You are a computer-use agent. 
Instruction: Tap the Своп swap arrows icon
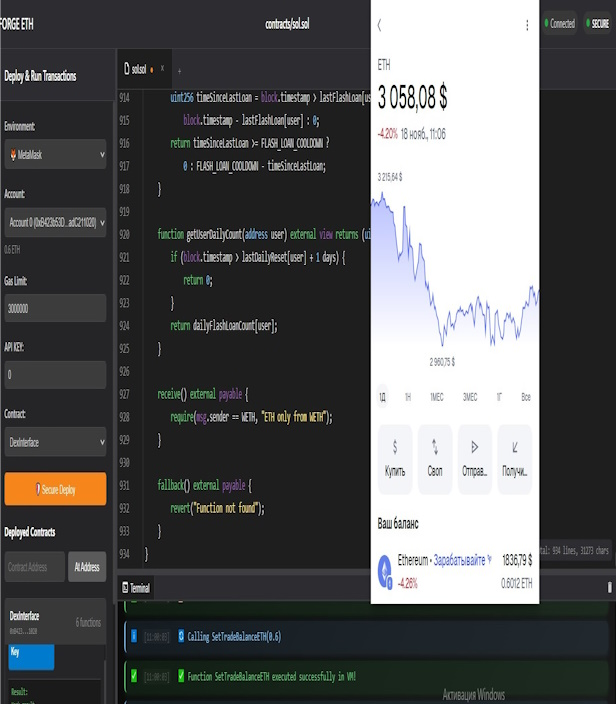click(435, 447)
